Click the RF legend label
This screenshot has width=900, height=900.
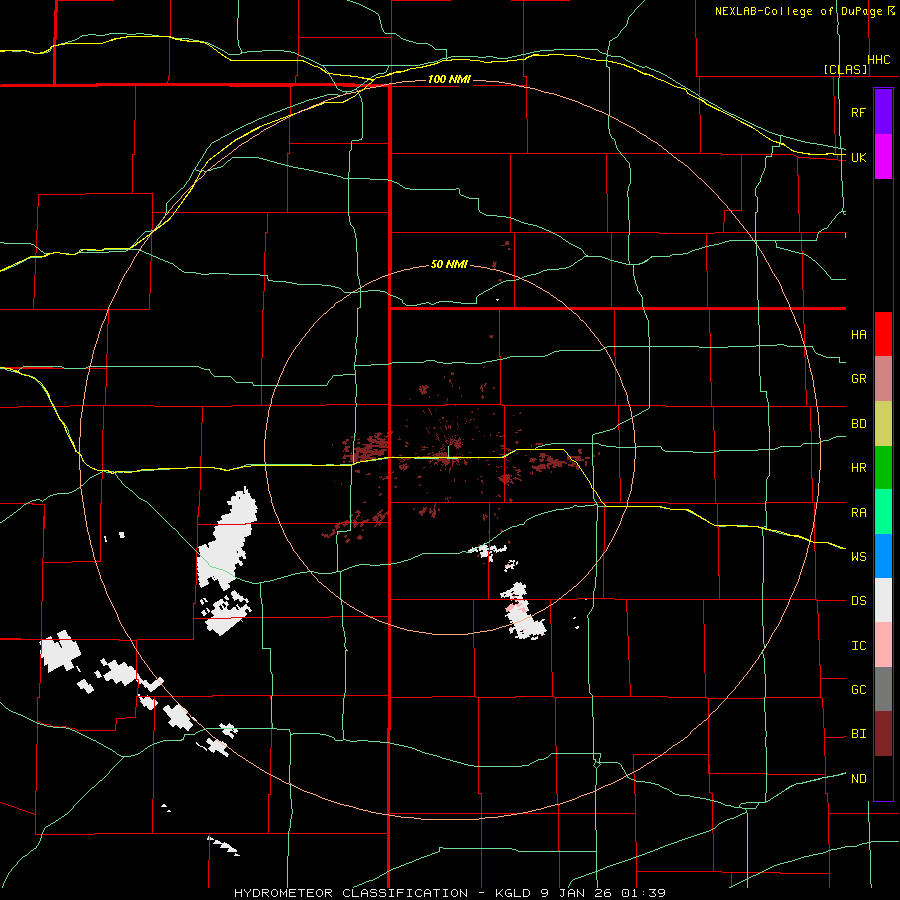(x=858, y=112)
